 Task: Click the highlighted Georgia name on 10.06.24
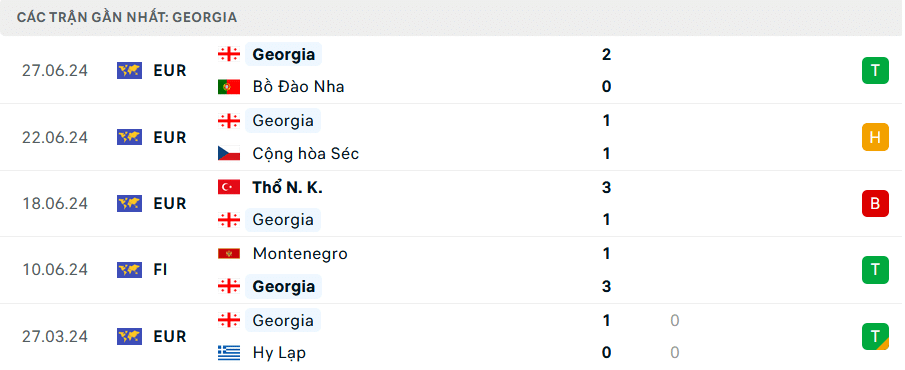pos(283,286)
